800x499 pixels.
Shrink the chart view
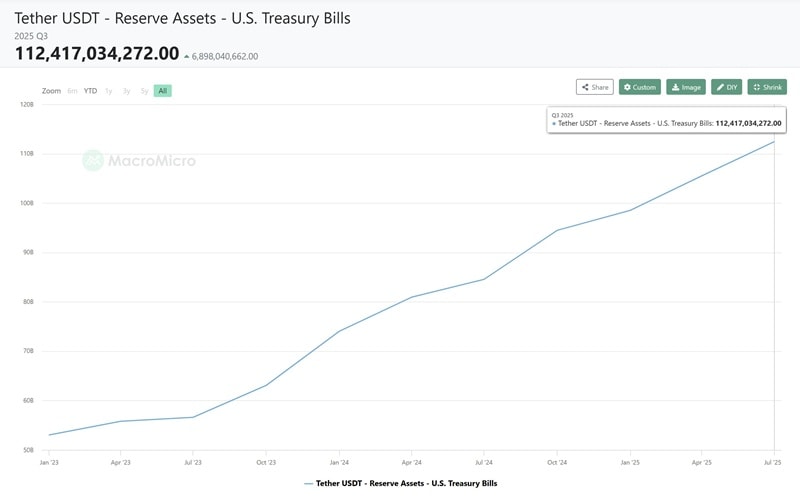[767, 87]
